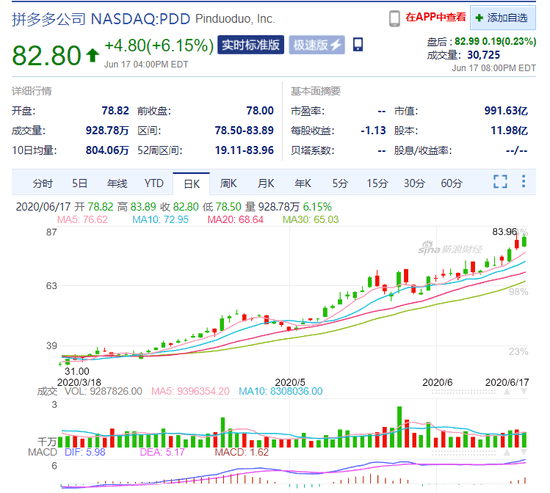Expand the volume panel with down triangle
The width and height of the screenshot is (550, 493).
click(523, 392)
